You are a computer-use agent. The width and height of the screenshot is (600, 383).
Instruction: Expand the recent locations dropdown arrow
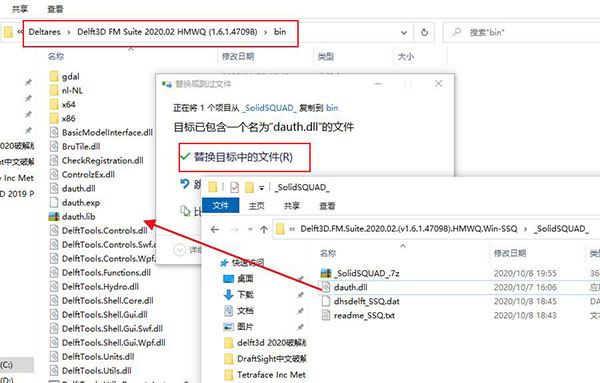pyautogui.click(x=250, y=230)
